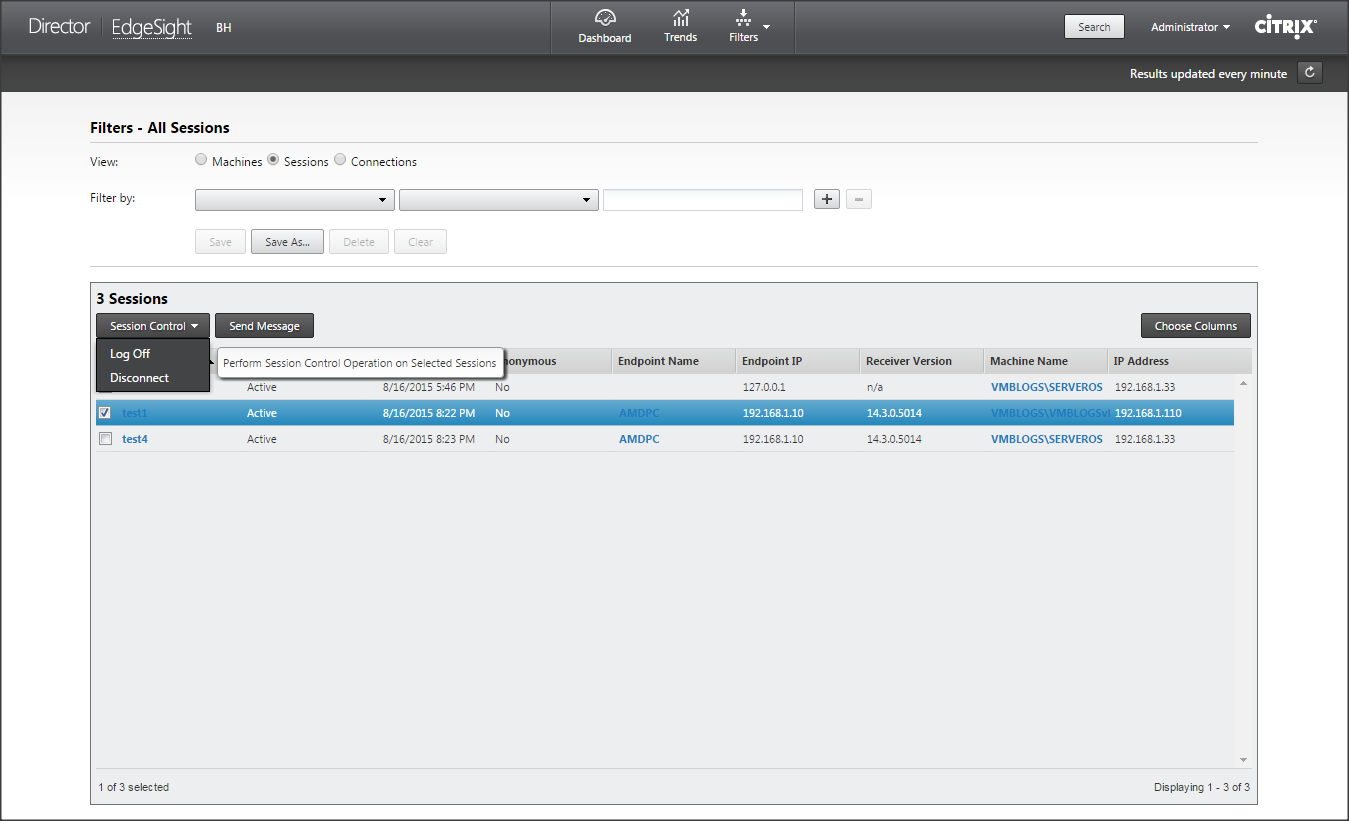This screenshot has height=821, width=1349.
Task: Choose Disconnect from Session Control menu
Action: click(139, 378)
